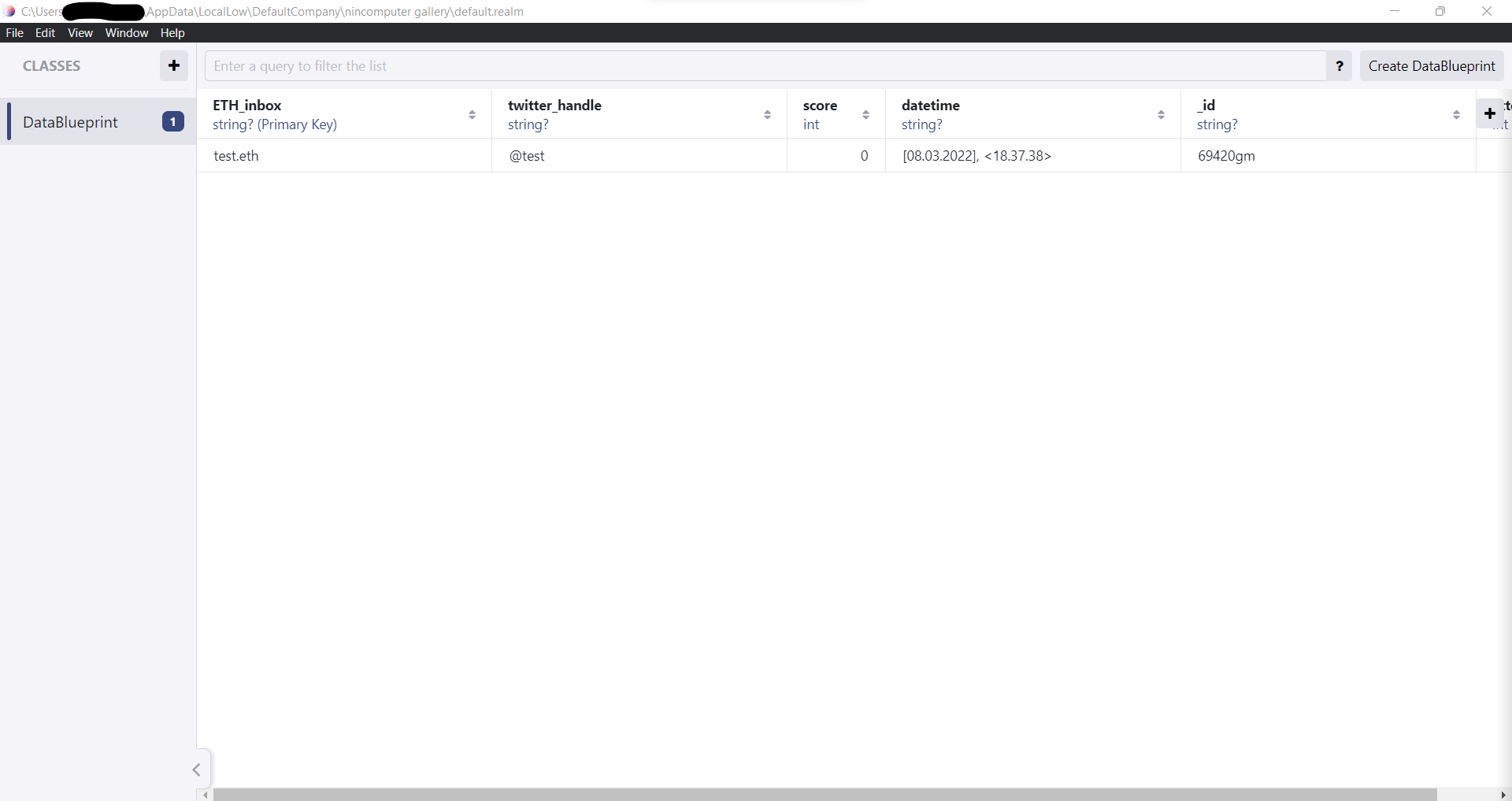
Task: Minimize the Realm Studio window
Action: click(1395, 11)
